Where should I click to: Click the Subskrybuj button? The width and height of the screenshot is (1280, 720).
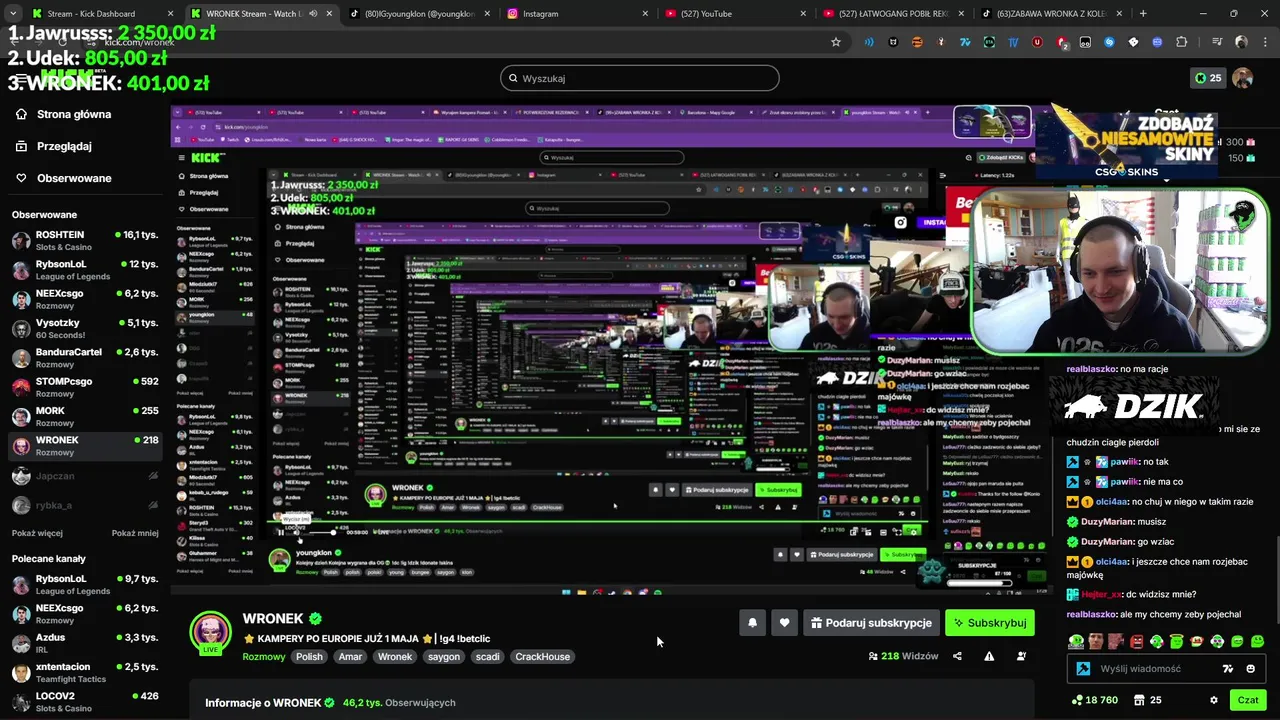990,623
